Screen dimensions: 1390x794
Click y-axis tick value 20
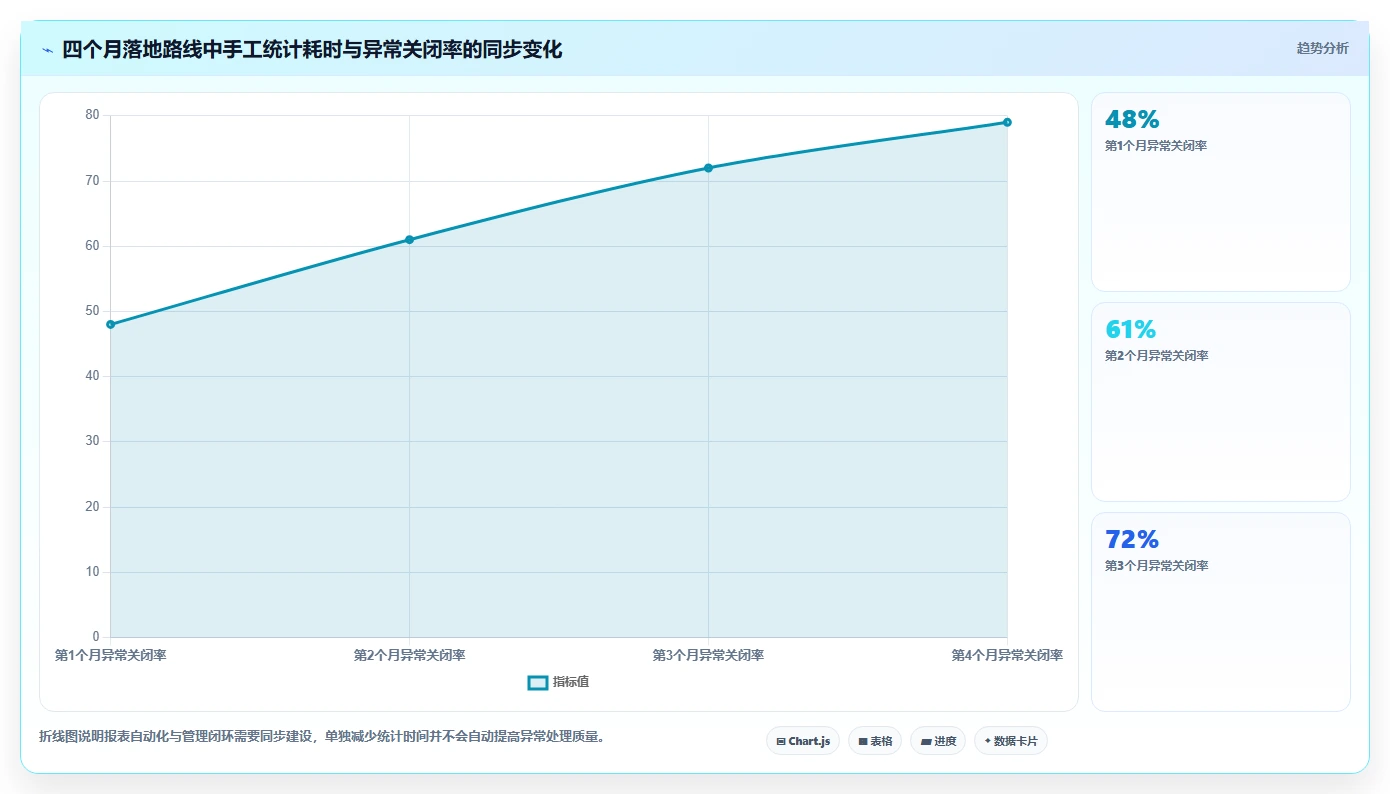coord(92,507)
